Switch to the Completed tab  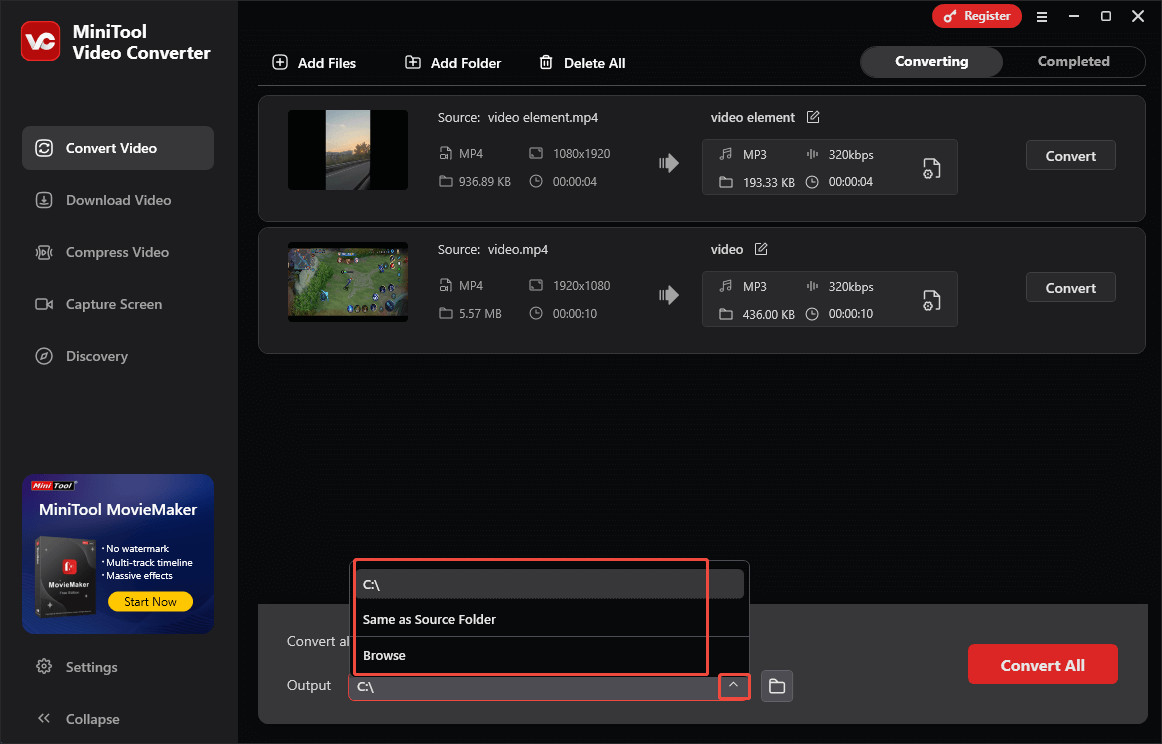click(x=1073, y=62)
